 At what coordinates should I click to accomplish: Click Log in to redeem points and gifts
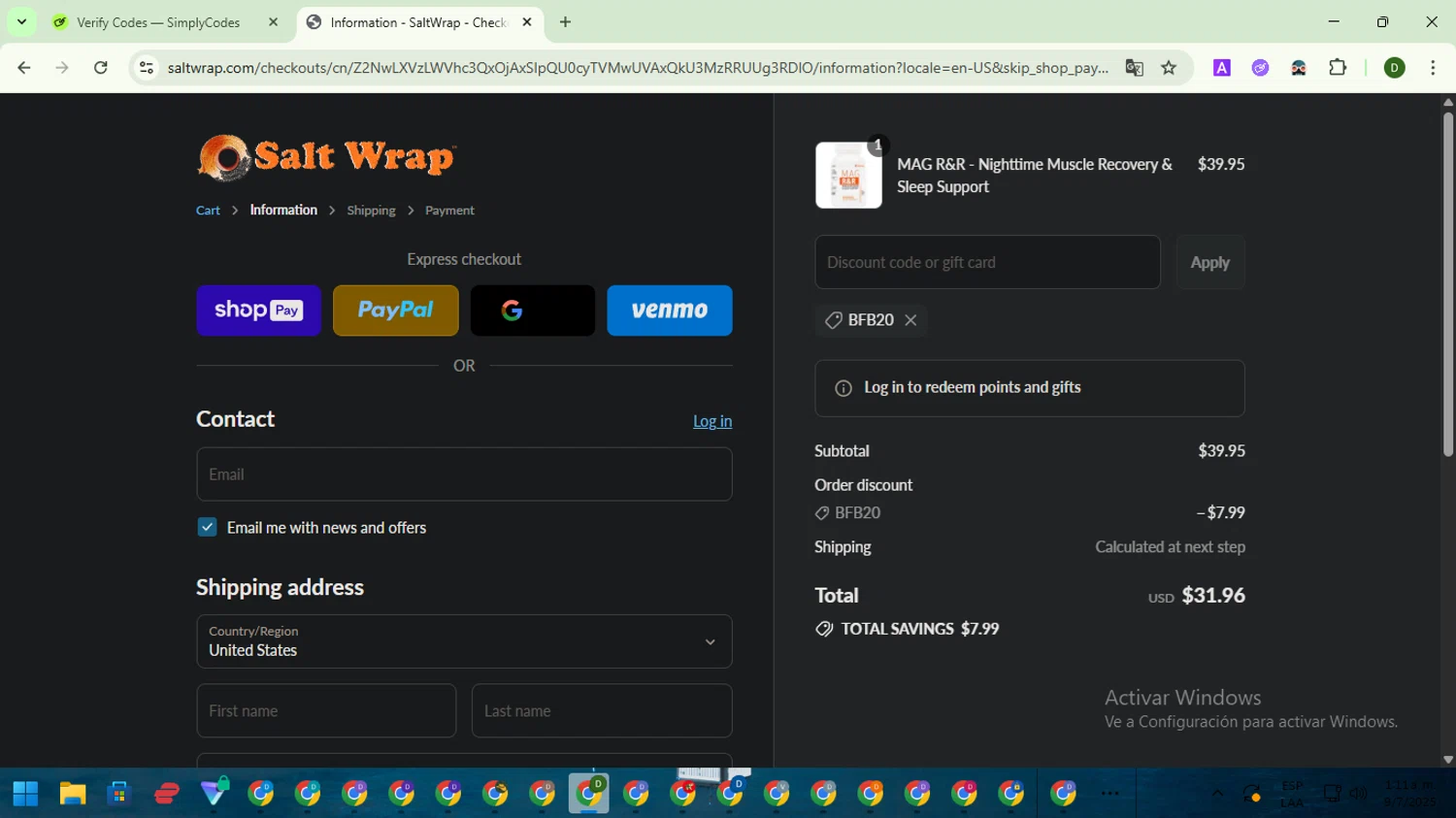pos(973,387)
